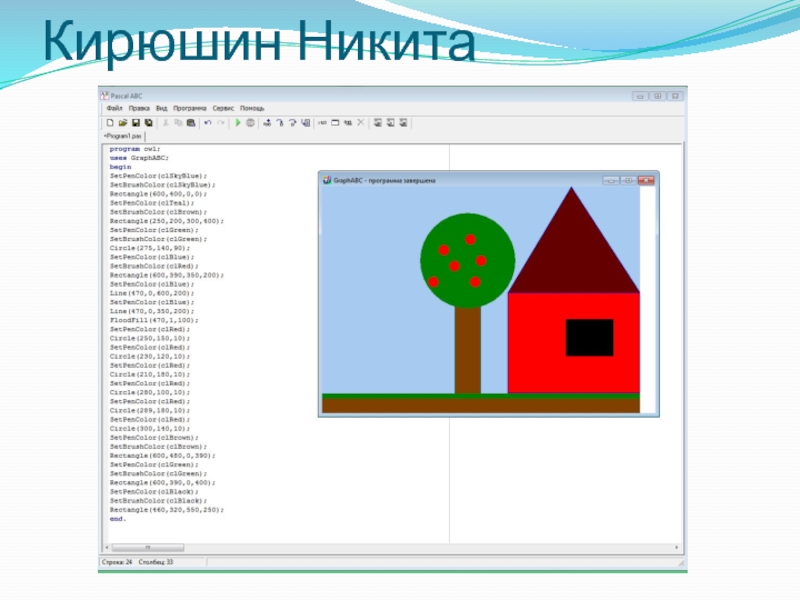Save the program with the floppy disk icon
Screen dimensions: 800x600
click(135, 123)
